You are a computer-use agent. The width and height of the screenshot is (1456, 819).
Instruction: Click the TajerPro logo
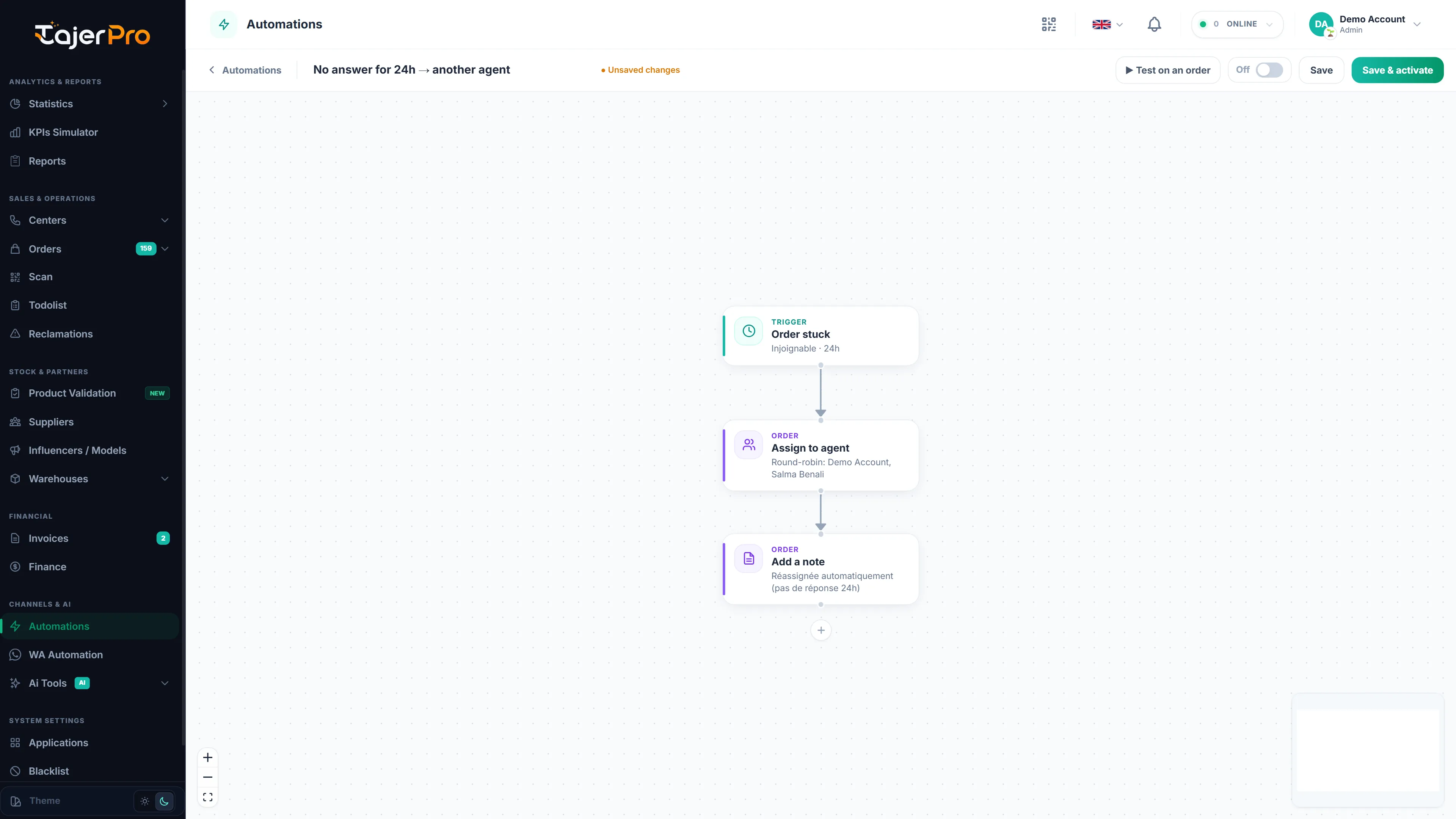click(92, 35)
